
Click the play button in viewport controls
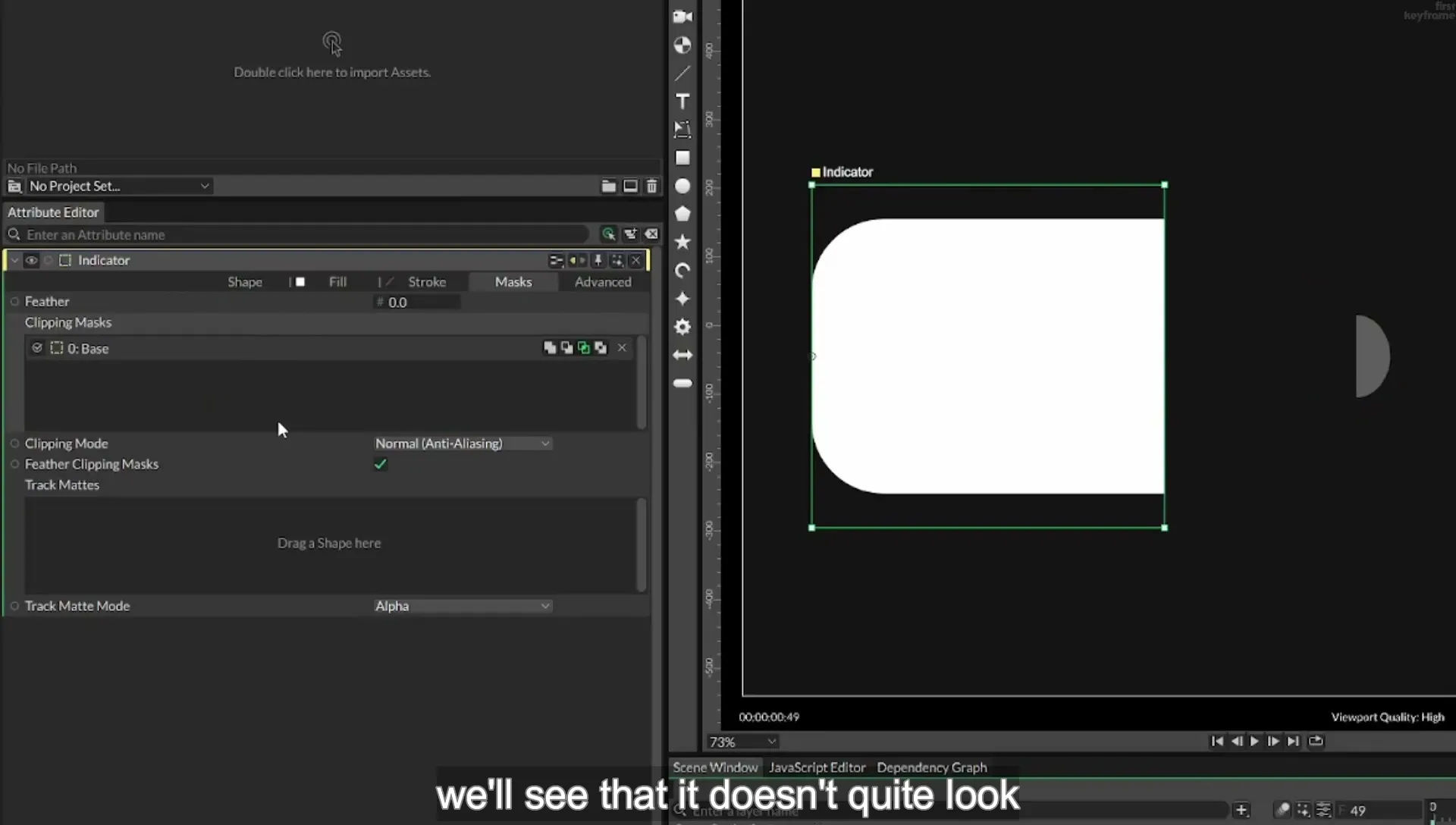coord(1254,741)
